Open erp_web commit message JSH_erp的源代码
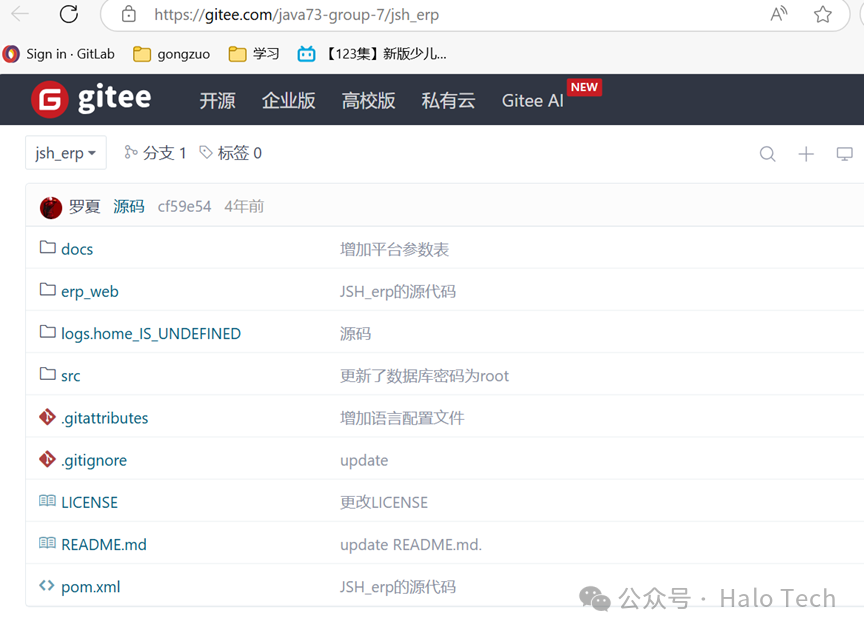Image resolution: width=864 pixels, height=633 pixels. click(x=397, y=291)
